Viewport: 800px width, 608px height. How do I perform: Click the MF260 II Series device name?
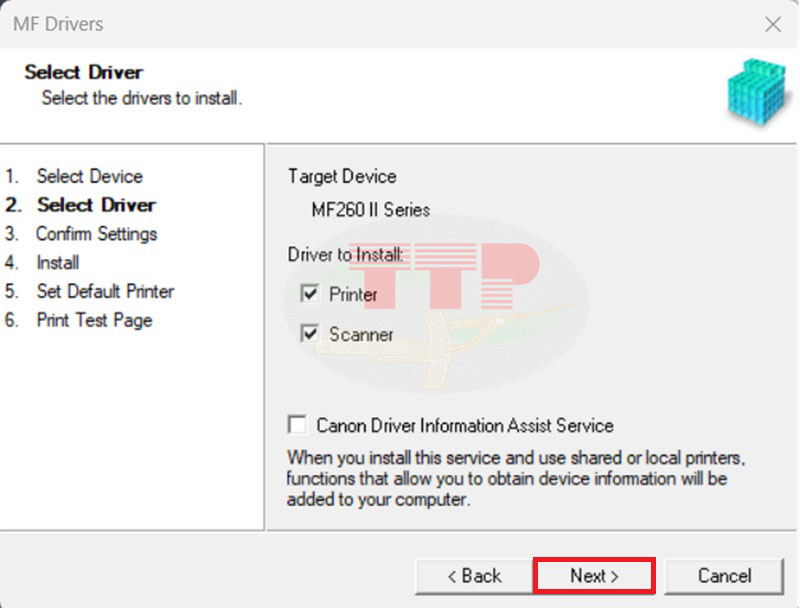[x=370, y=210]
